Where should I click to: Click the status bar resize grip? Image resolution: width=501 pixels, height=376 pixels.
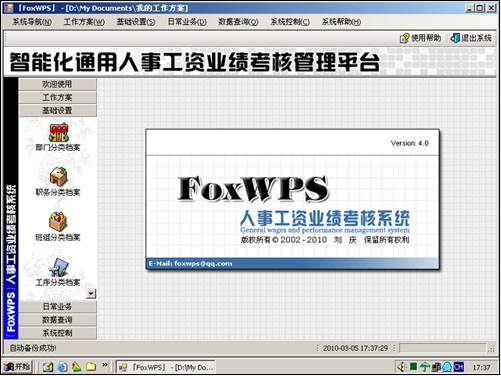coord(491,349)
